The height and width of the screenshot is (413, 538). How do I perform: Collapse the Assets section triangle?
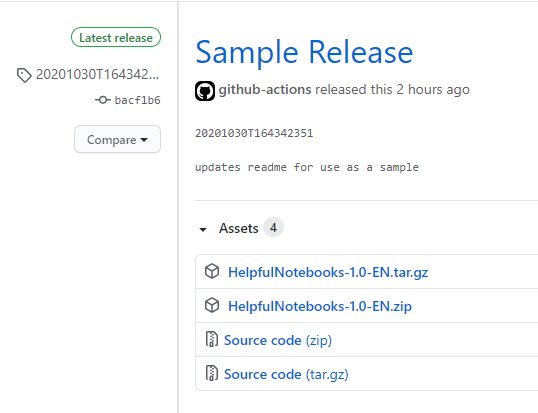tap(203, 229)
